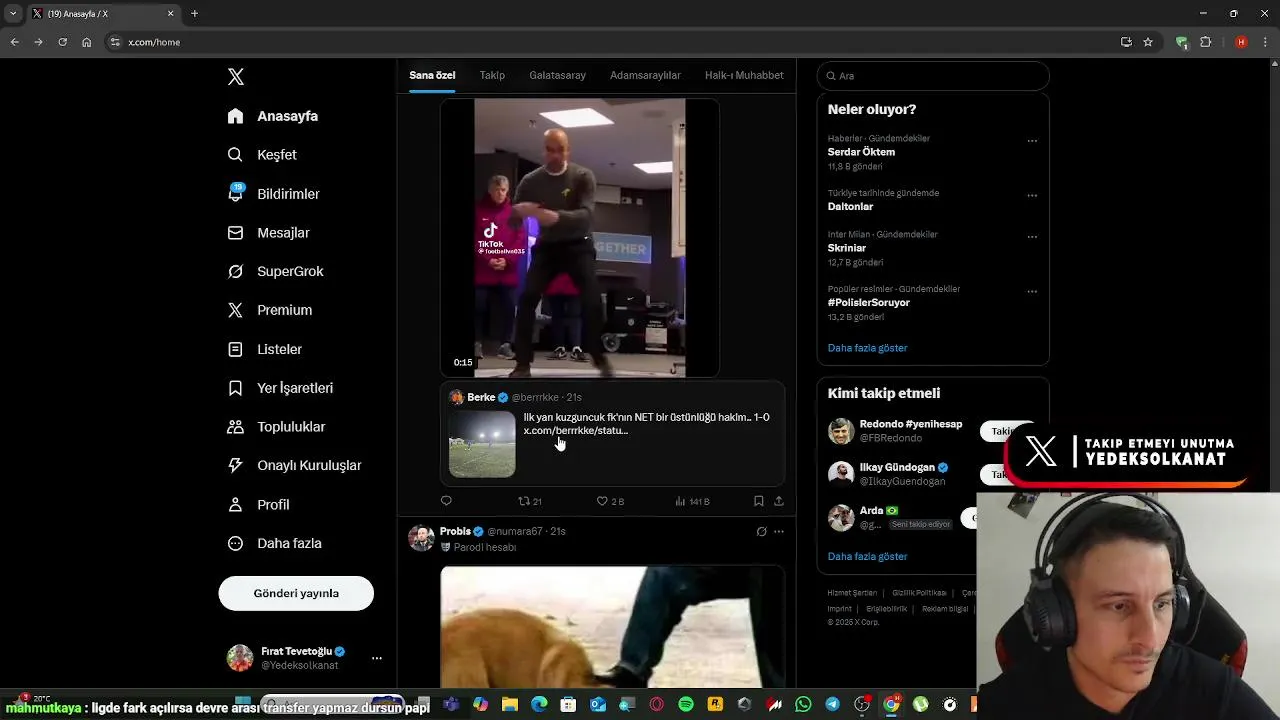Open Skriniar trending topic

pos(847,248)
